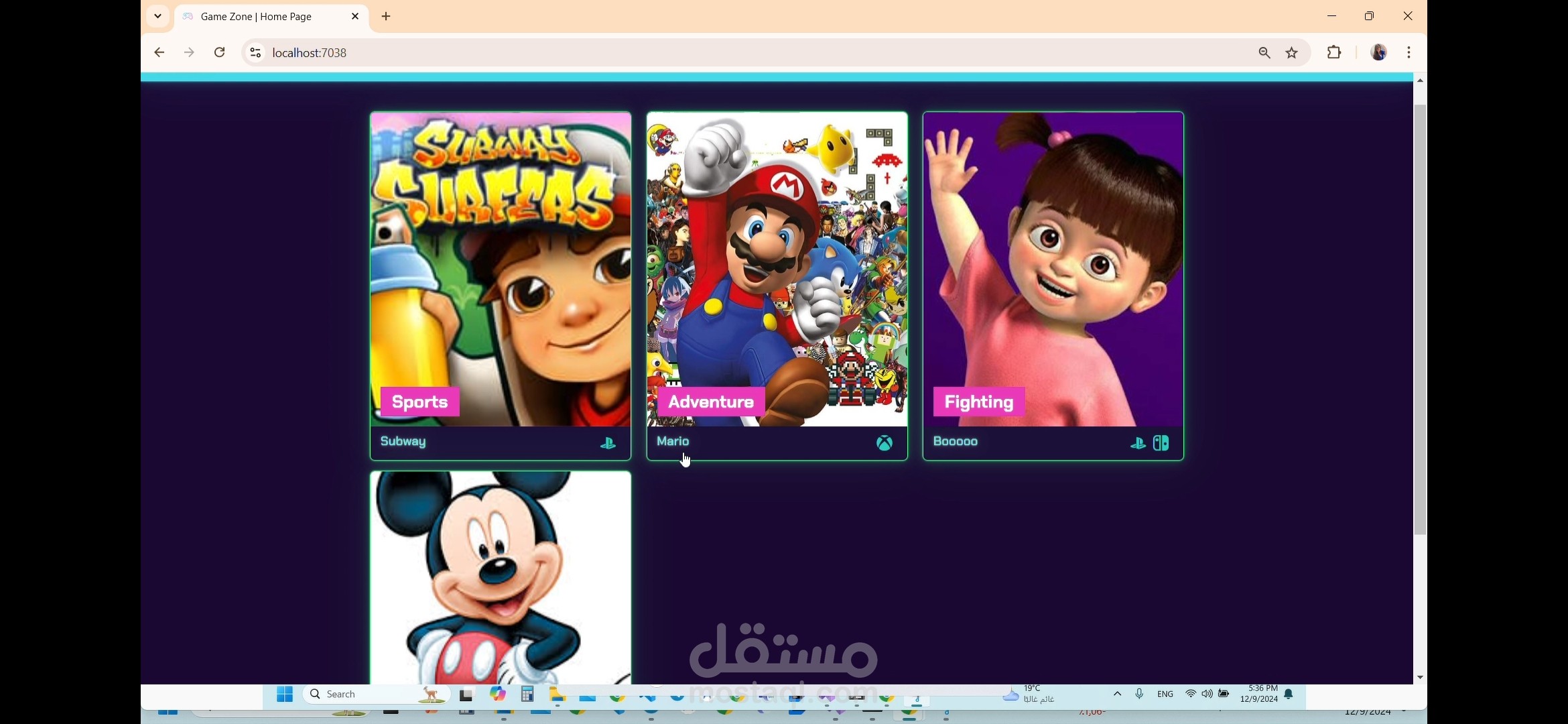Viewport: 1568px width, 724px height.
Task: Open the Mickey Mouse cover image
Action: [x=501, y=577]
